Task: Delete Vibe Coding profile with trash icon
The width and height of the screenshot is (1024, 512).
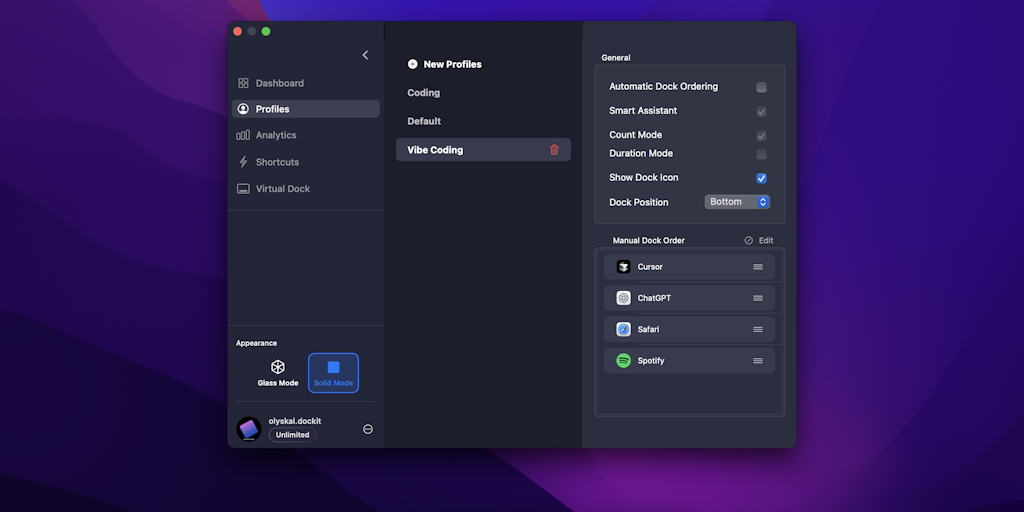Action: 554,150
